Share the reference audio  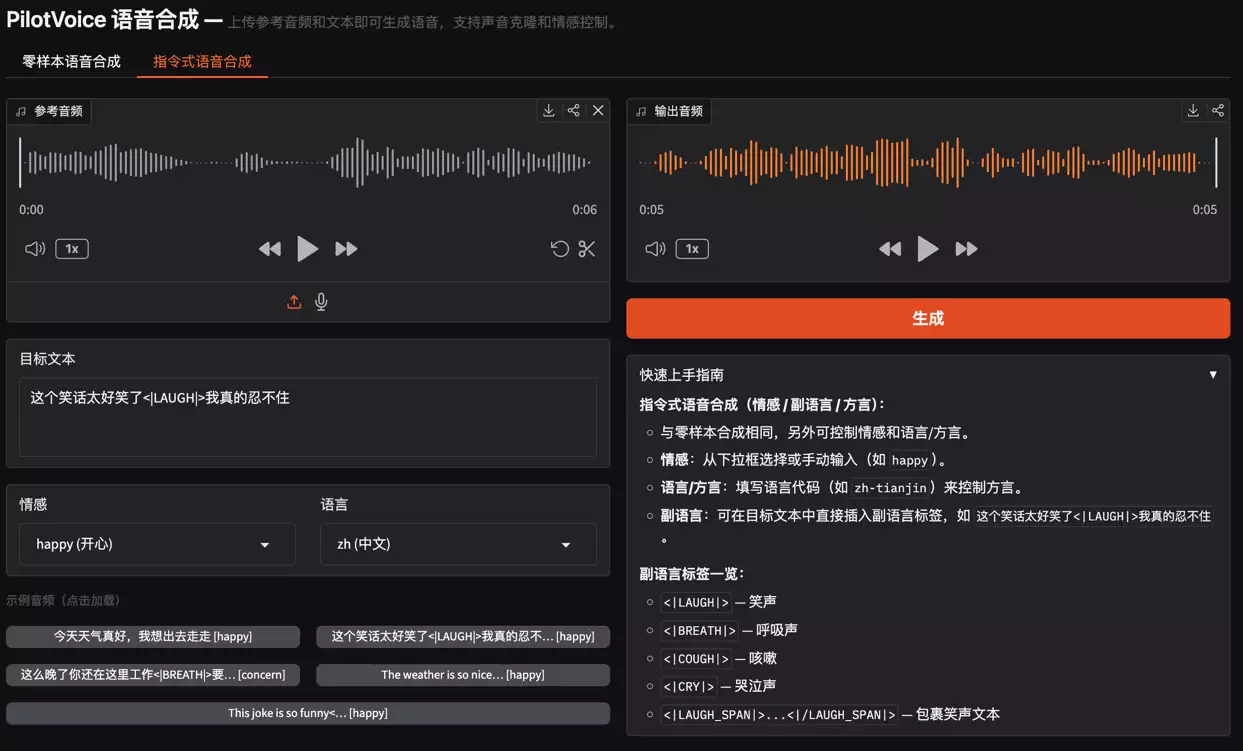[x=573, y=111]
